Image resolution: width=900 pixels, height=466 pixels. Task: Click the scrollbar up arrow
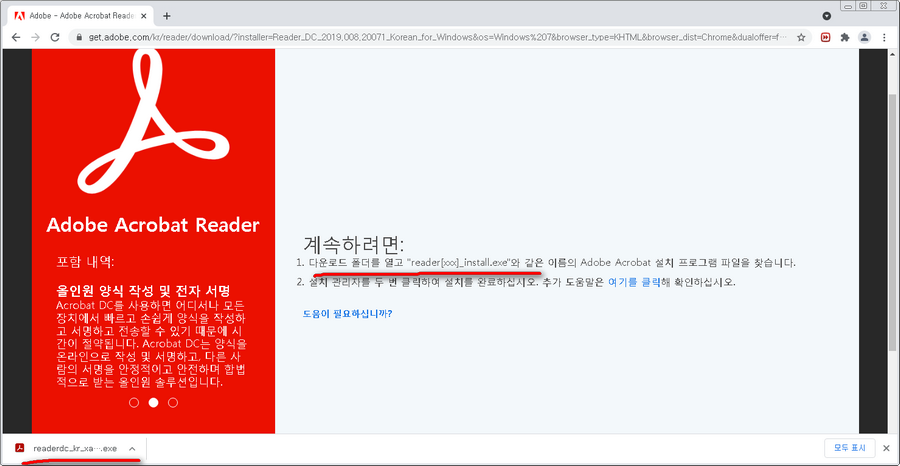(x=893, y=53)
